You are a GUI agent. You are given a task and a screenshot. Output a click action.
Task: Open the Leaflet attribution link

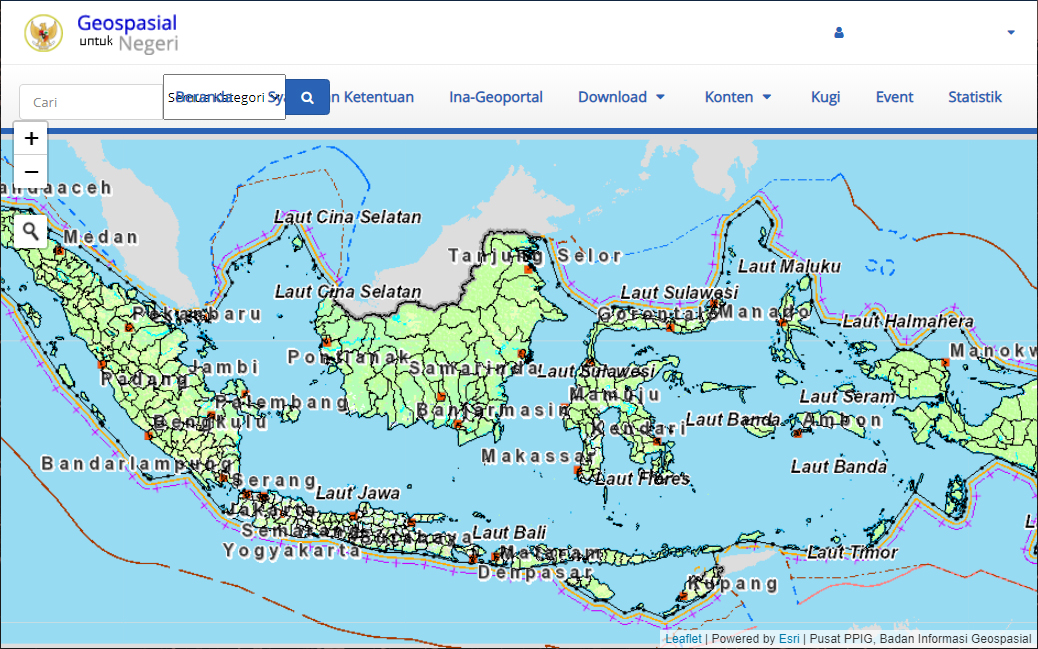(x=683, y=638)
